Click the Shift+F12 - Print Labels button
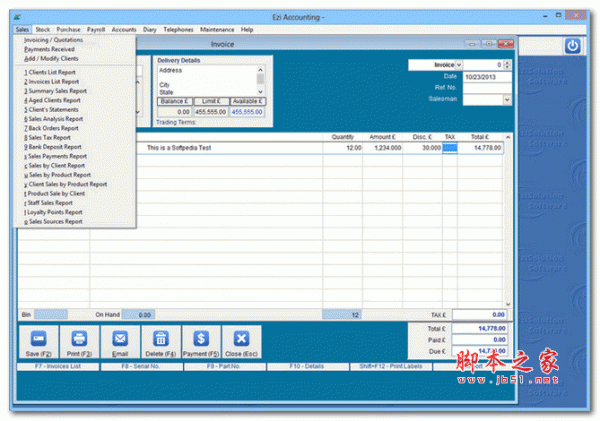Viewport: 600px width, 421px height. click(391, 367)
